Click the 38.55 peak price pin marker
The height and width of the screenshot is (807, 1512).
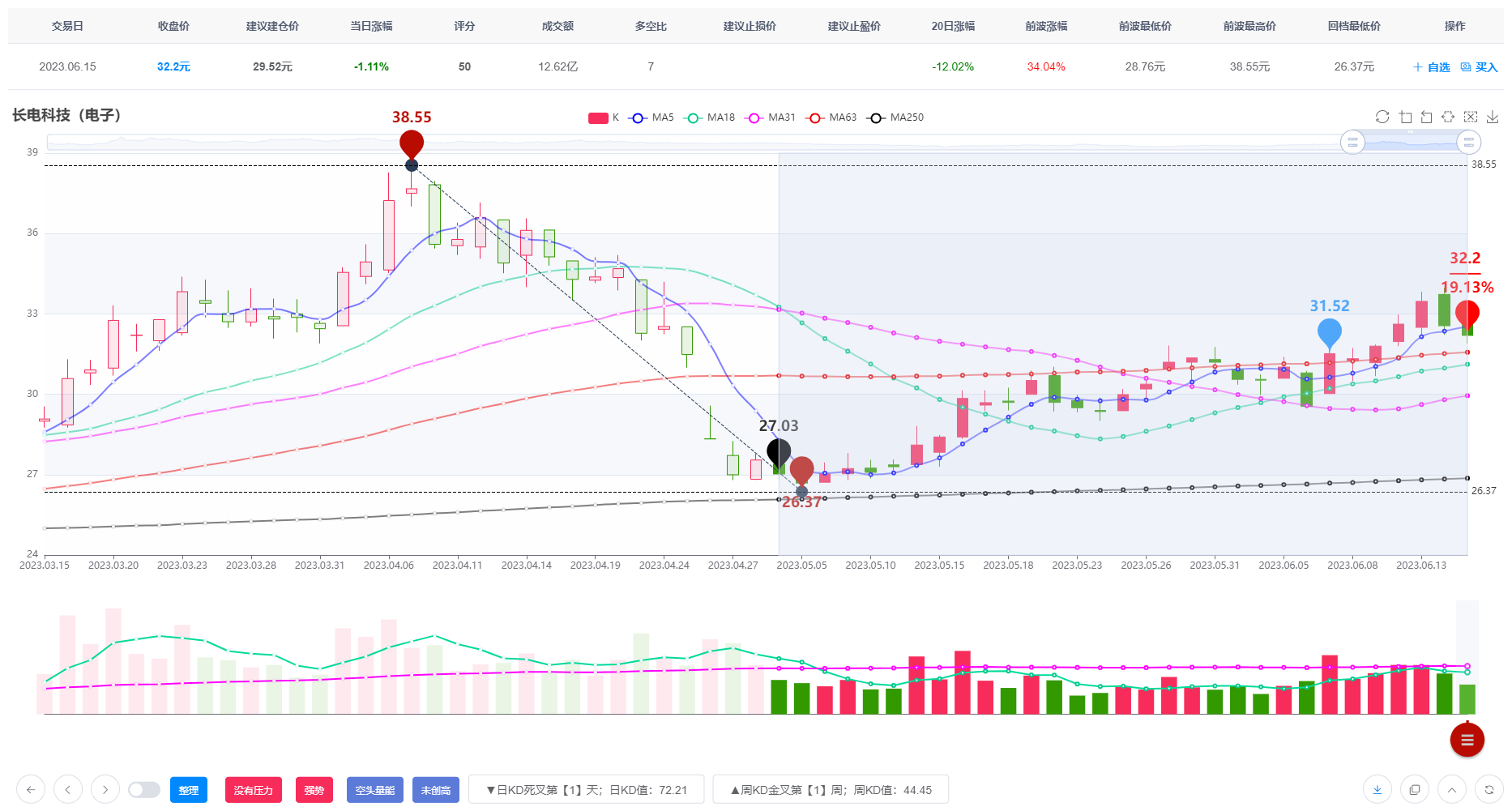[412, 146]
